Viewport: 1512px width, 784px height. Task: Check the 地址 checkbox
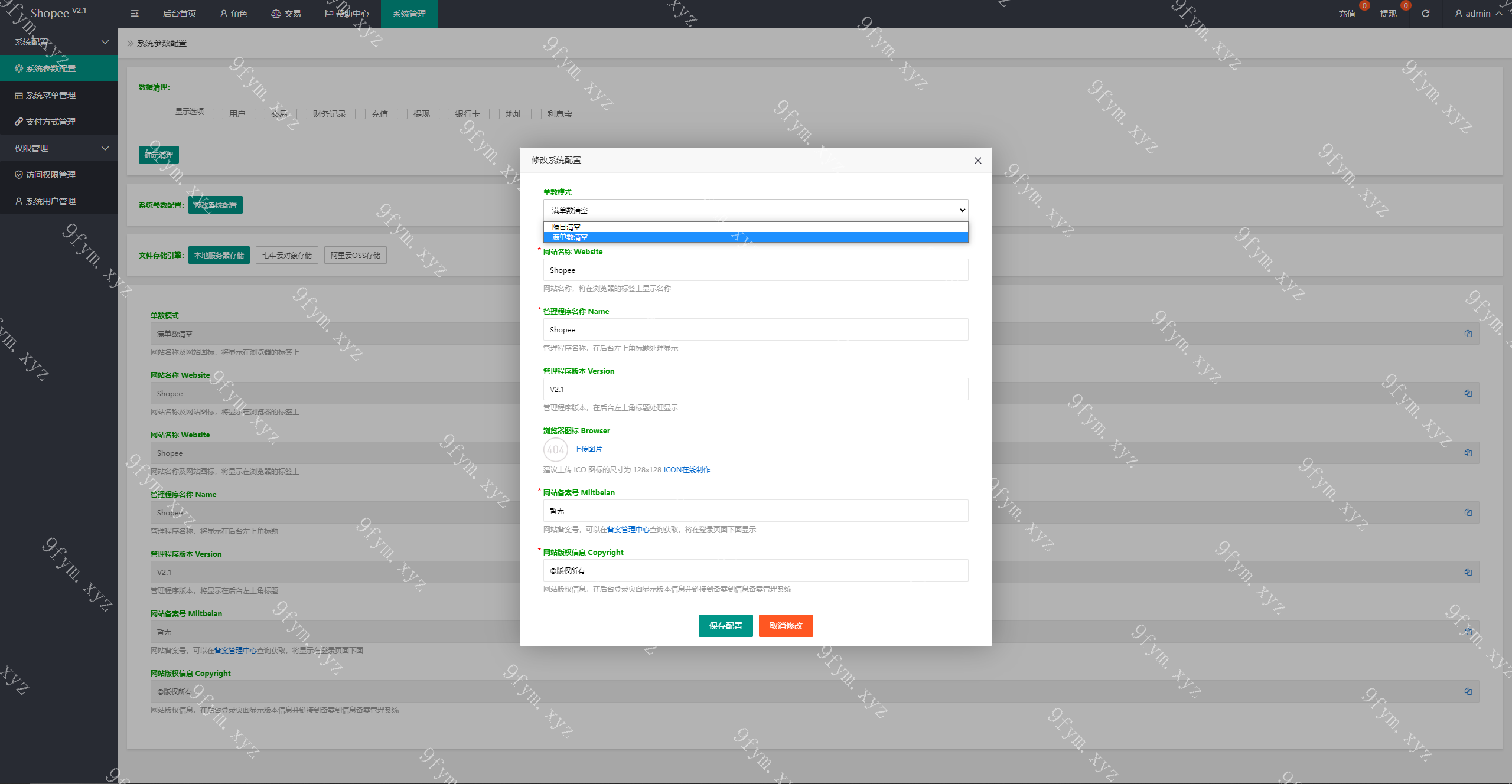pos(494,114)
